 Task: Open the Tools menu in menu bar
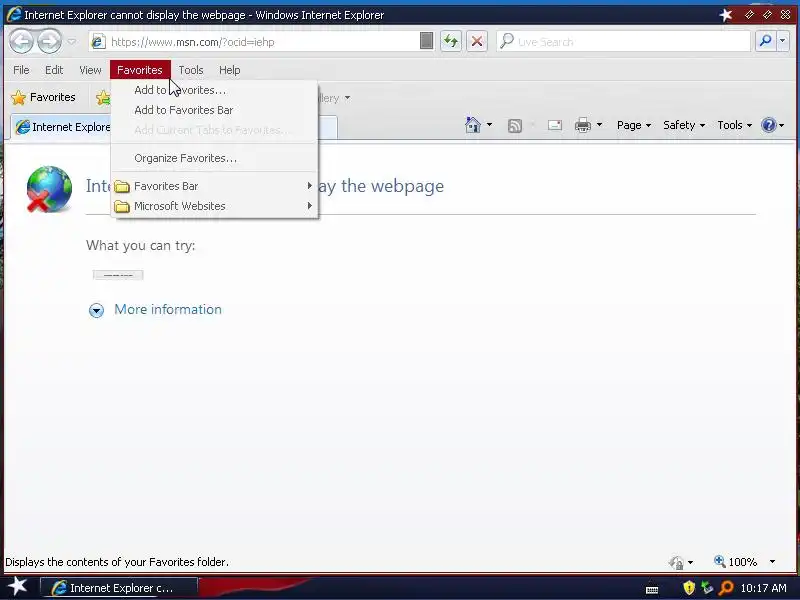[x=191, y=70]
